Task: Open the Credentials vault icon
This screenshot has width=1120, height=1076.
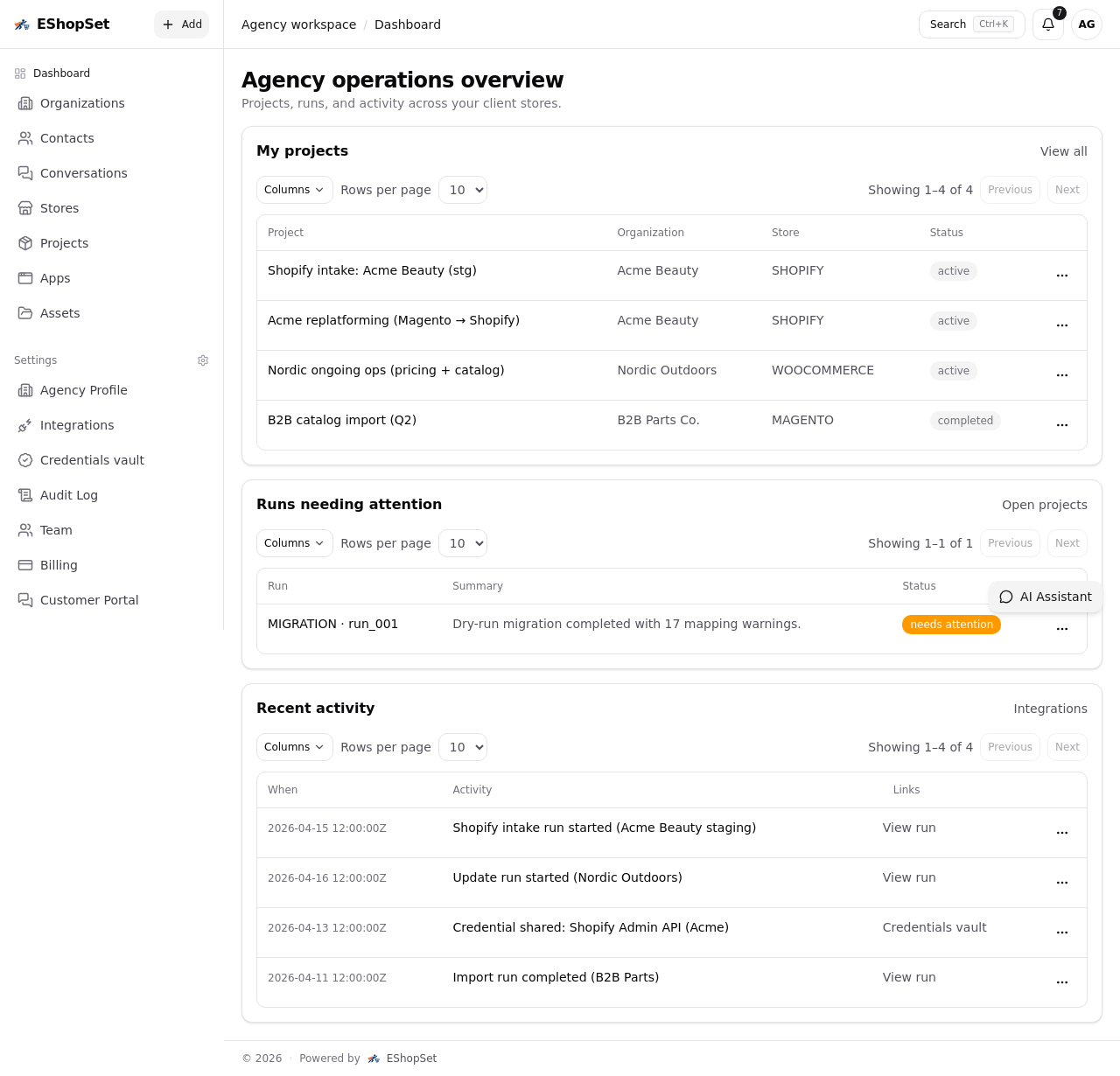Action: click(x=24, y=460)
